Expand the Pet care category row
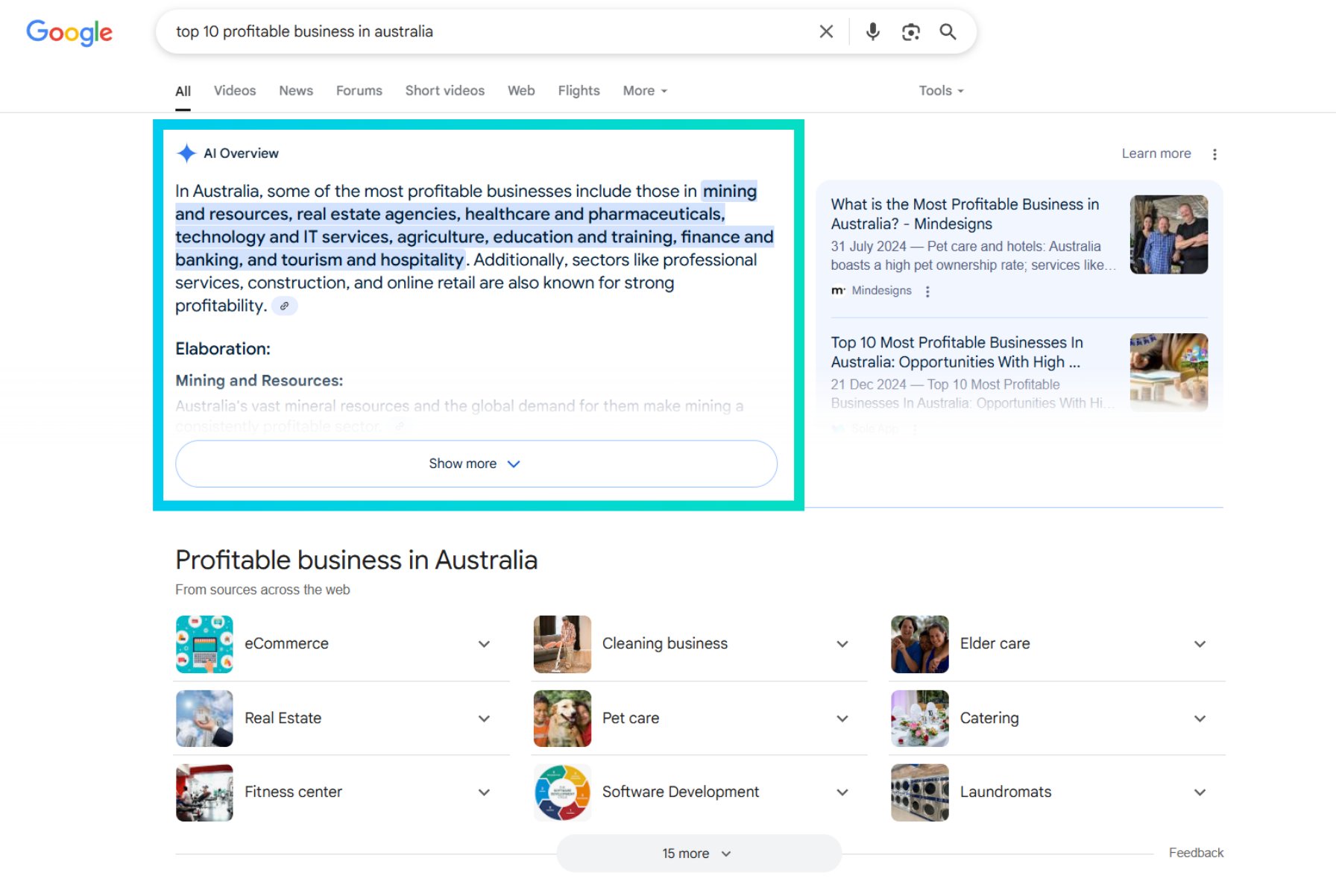Viewport: 1336px width, 896px height. point(842,719)
